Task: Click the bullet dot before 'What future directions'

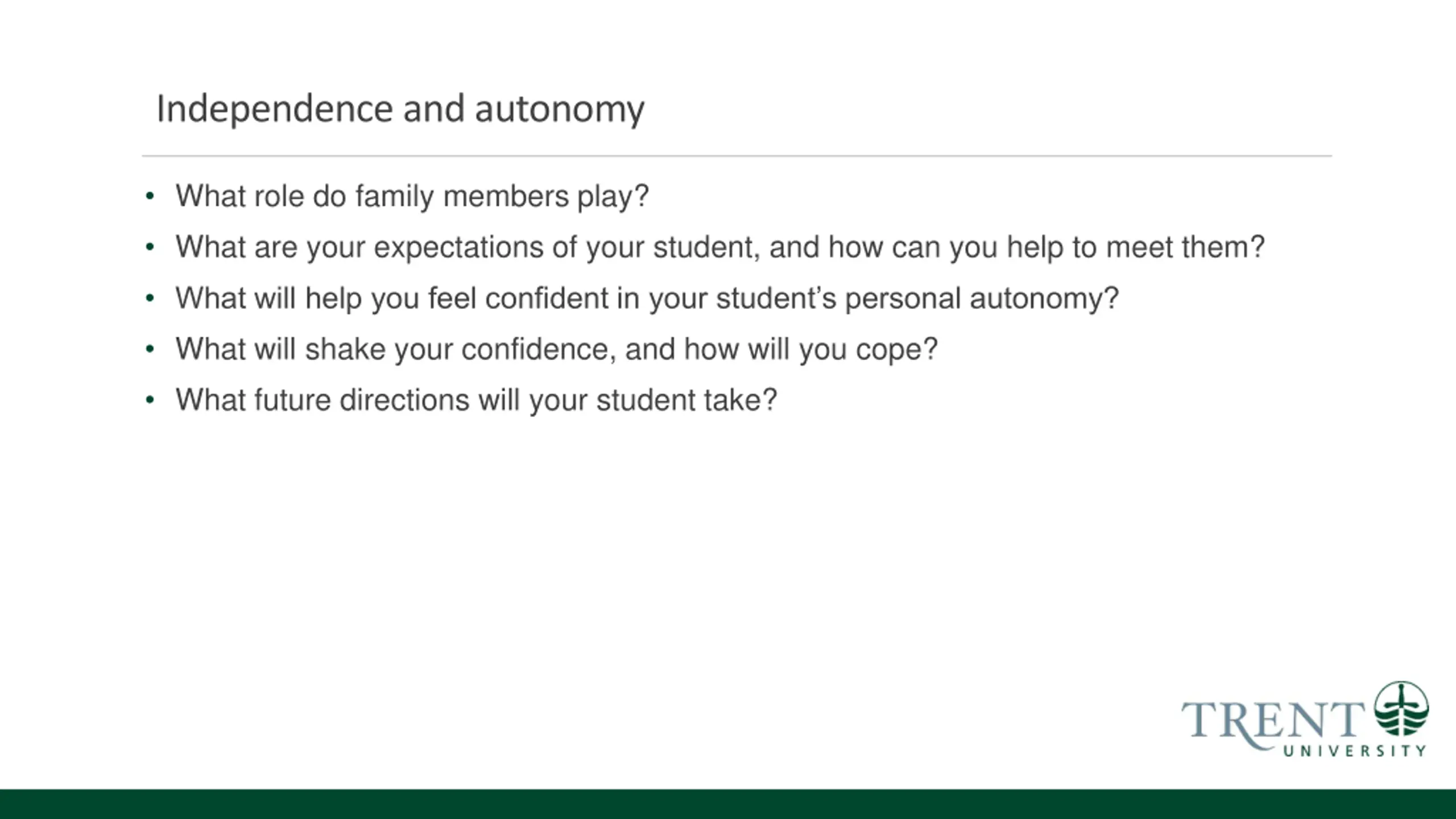Action: click(150, 400)
